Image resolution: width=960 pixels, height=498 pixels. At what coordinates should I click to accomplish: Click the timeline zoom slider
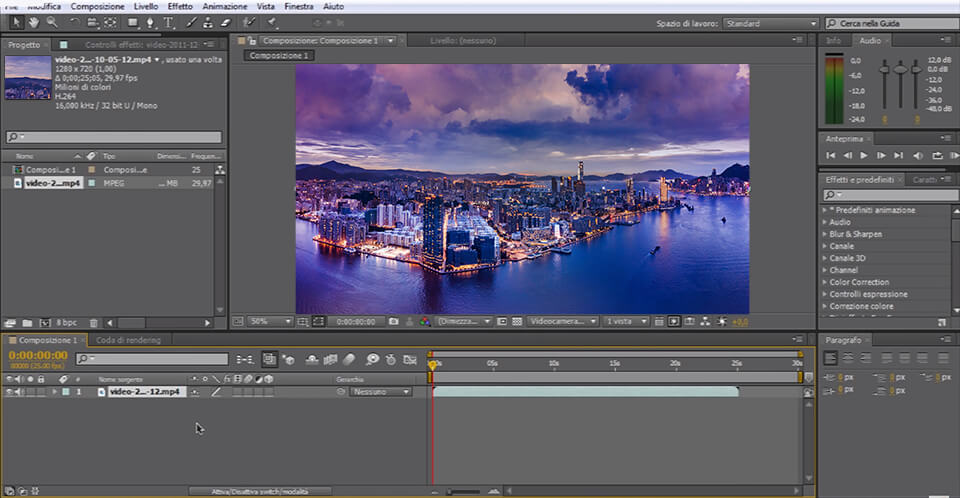click(x=466, y=491)
